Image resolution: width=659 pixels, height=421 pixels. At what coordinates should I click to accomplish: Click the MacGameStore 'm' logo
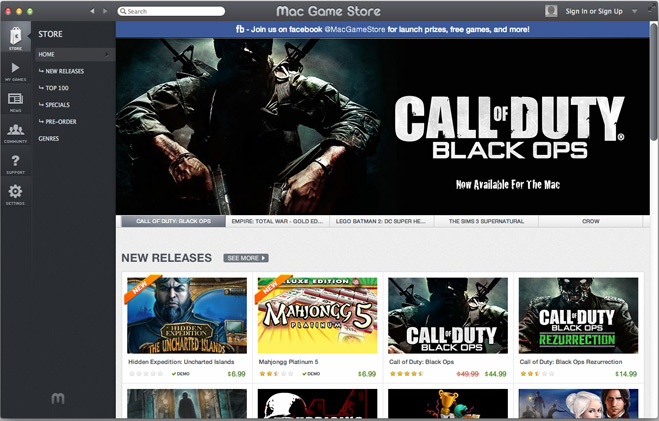coord(58,398)
